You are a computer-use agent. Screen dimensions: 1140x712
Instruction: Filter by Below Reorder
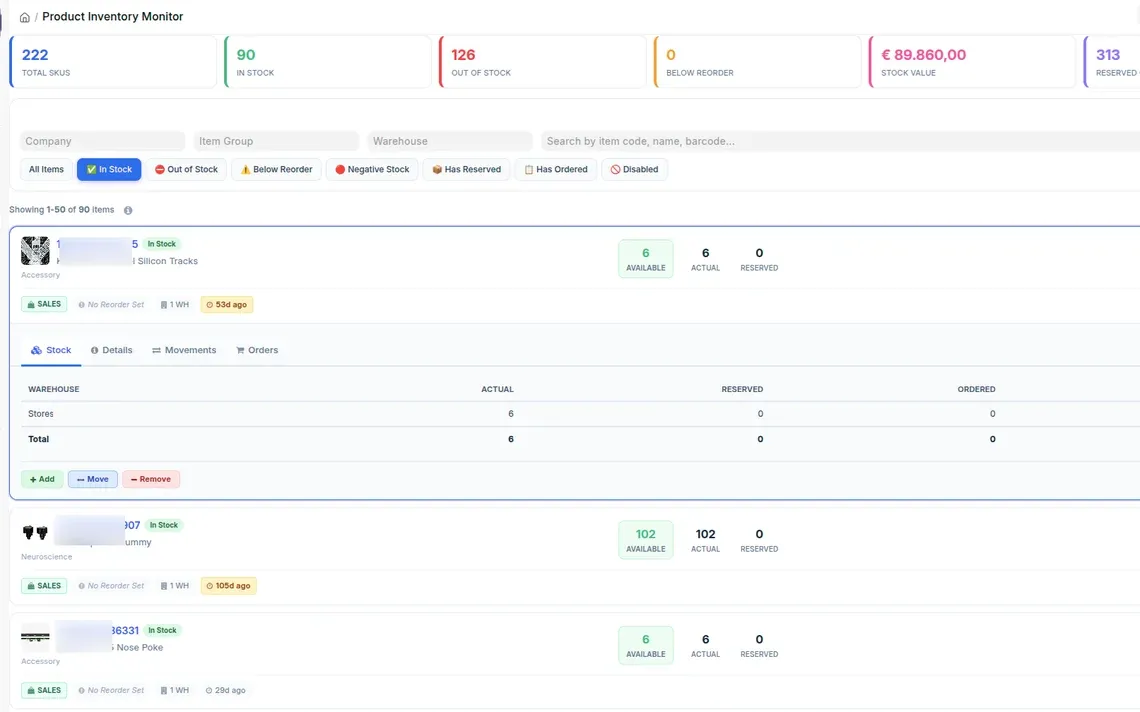tap(276, 169)
